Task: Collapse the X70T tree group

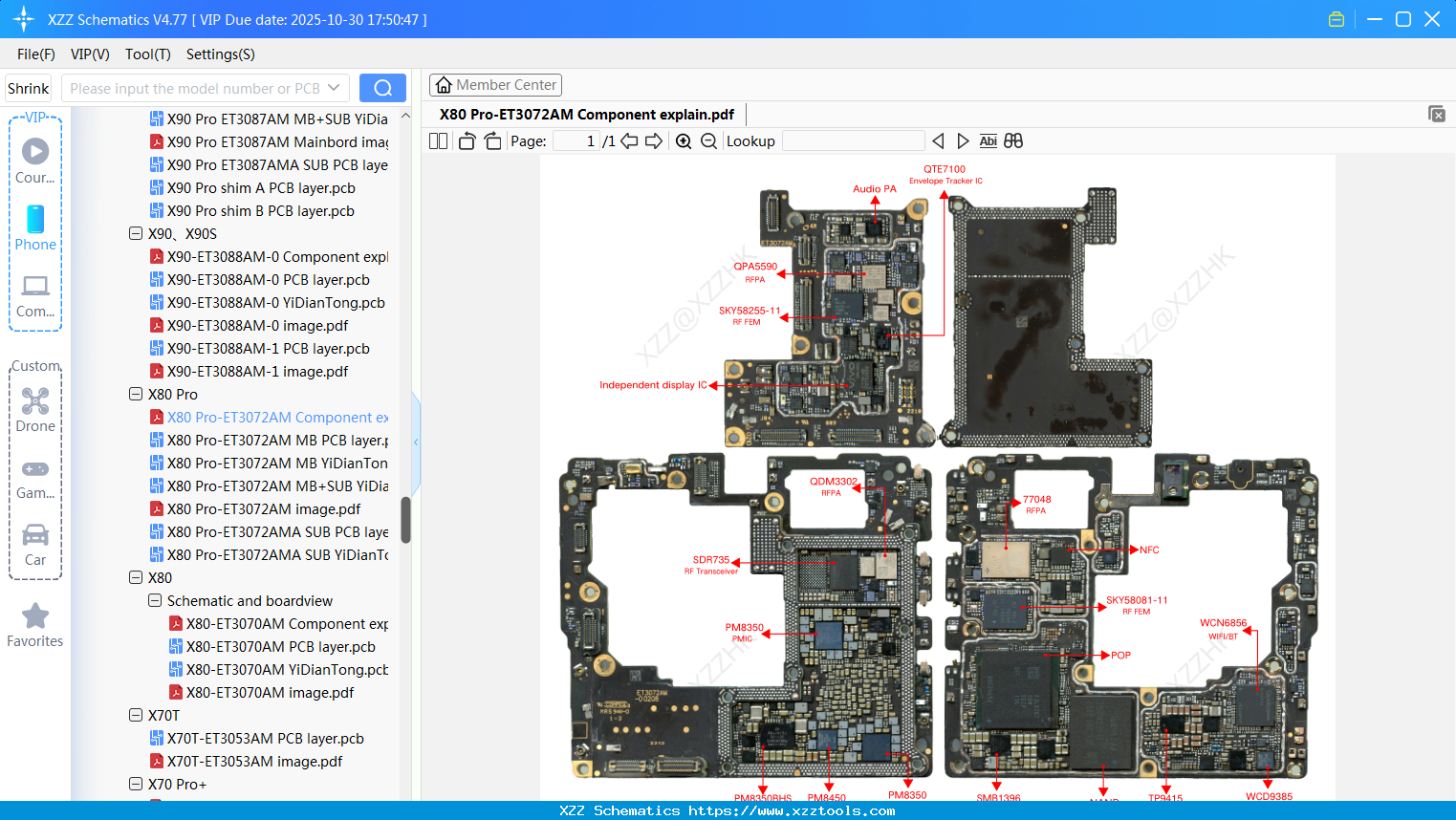Action: (x=136, y=715)
